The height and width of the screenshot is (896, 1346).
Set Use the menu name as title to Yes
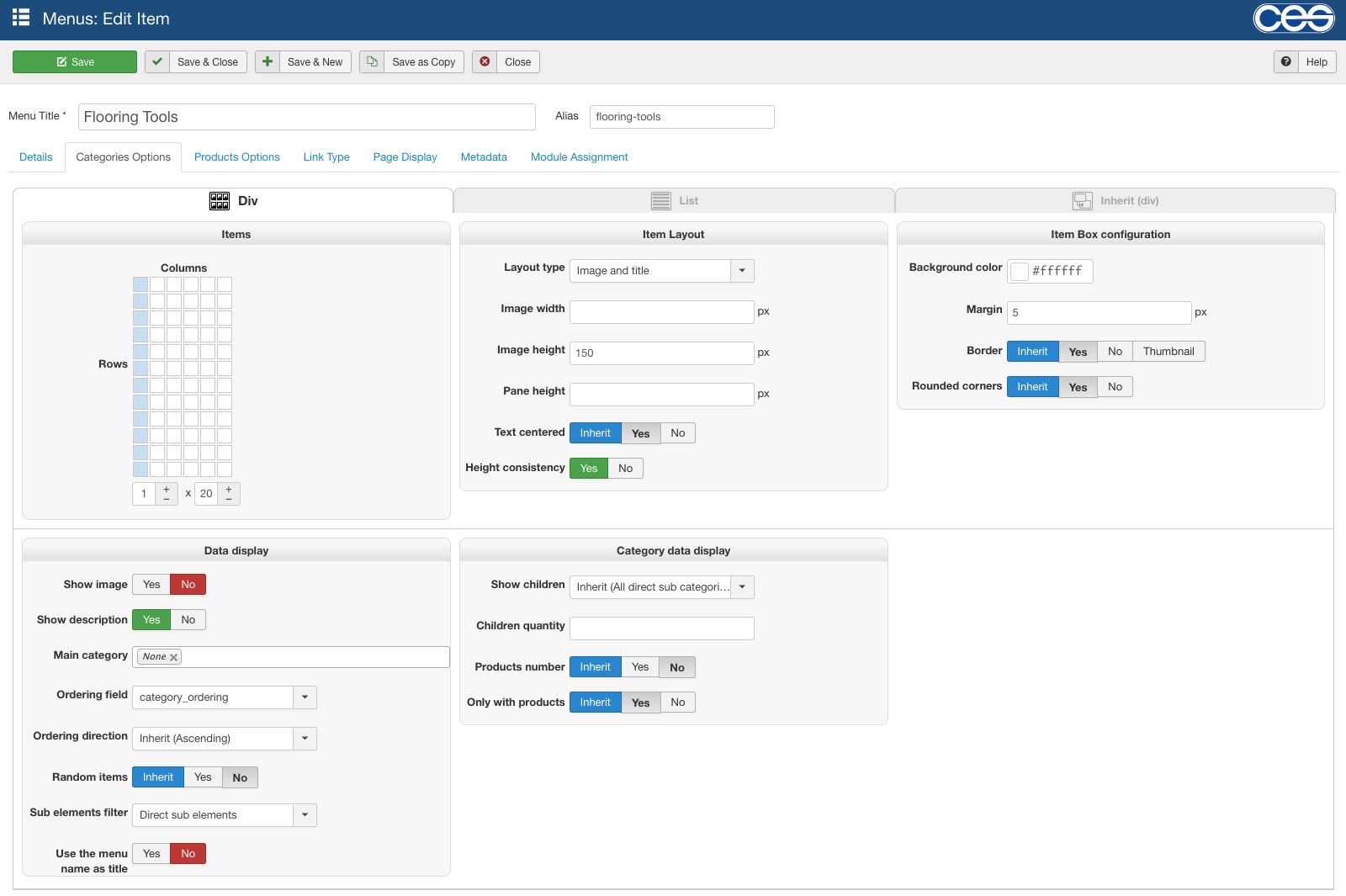(x=151, y=854)
